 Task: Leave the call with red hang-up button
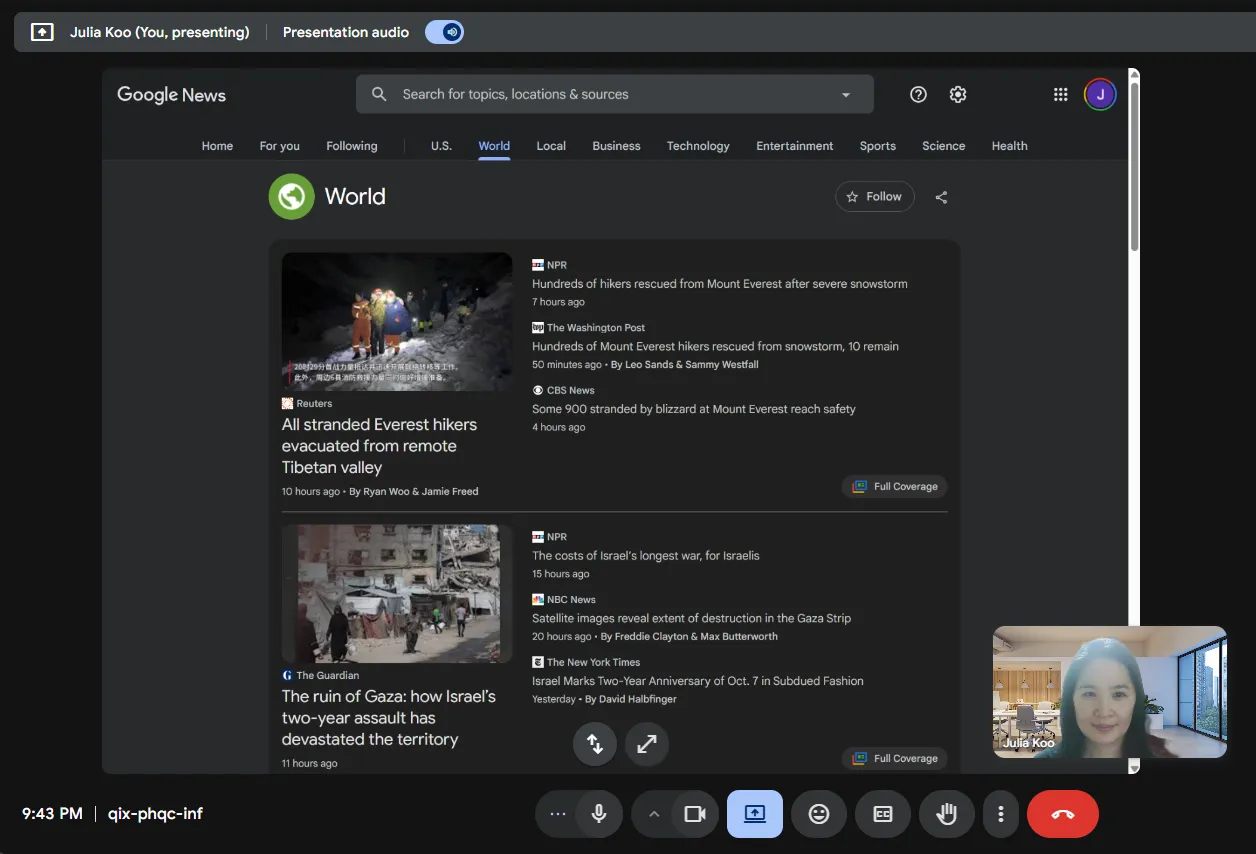click(x=1063, y=814)
